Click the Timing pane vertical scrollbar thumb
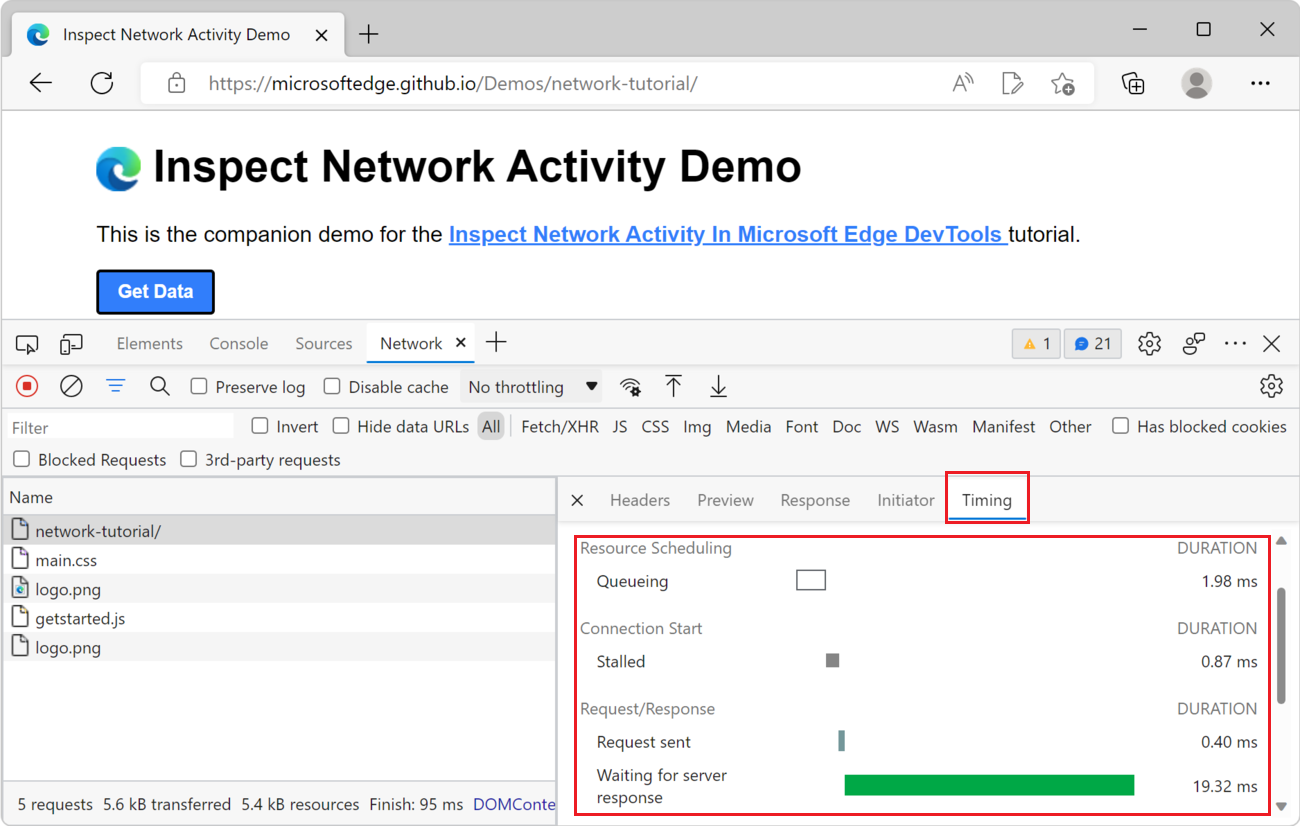 (x=1281, y=645)
